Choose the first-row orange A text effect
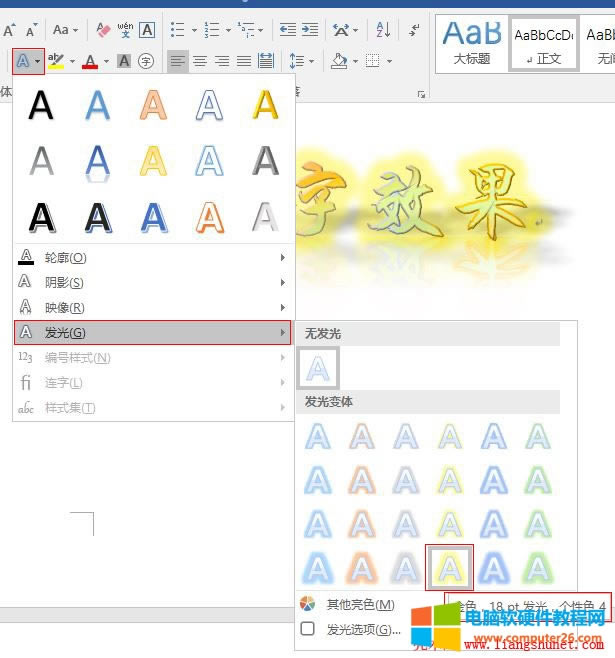Screen dimensions: 615x658 click(154, 105)
